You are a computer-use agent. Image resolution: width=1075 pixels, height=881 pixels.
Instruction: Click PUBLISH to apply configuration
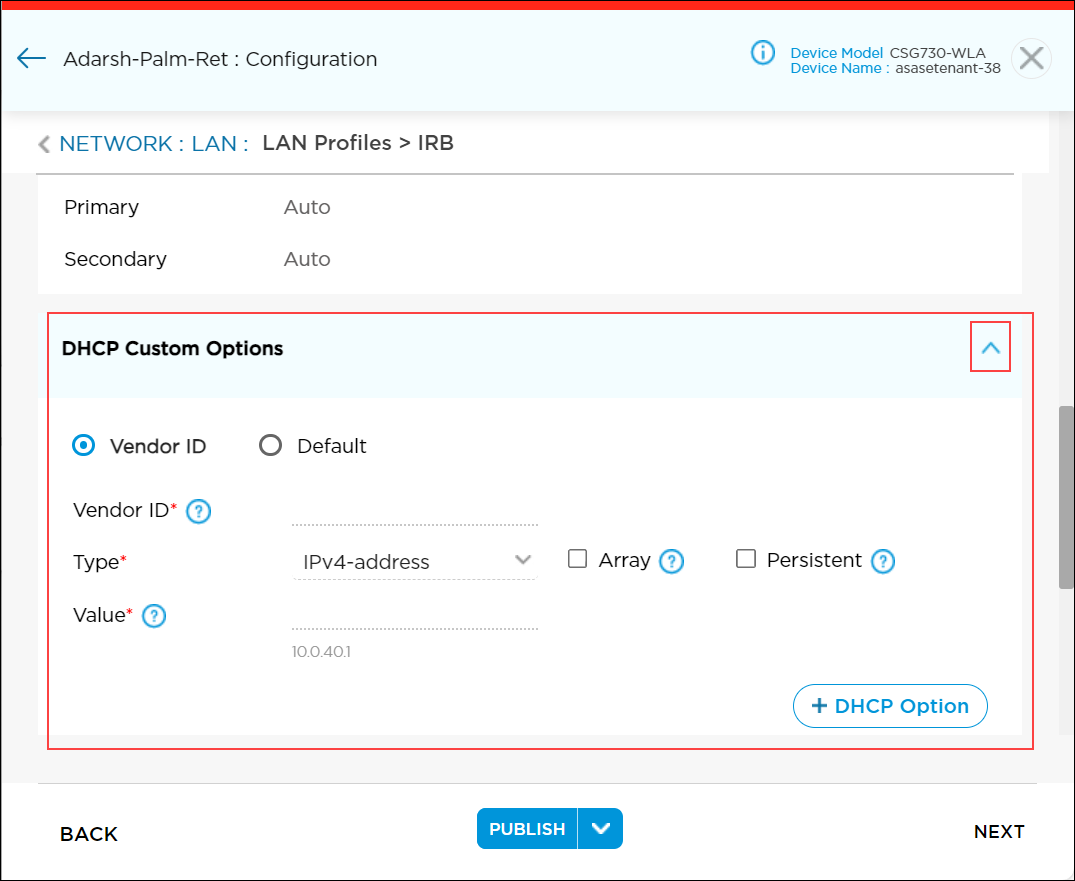[527, 828]
